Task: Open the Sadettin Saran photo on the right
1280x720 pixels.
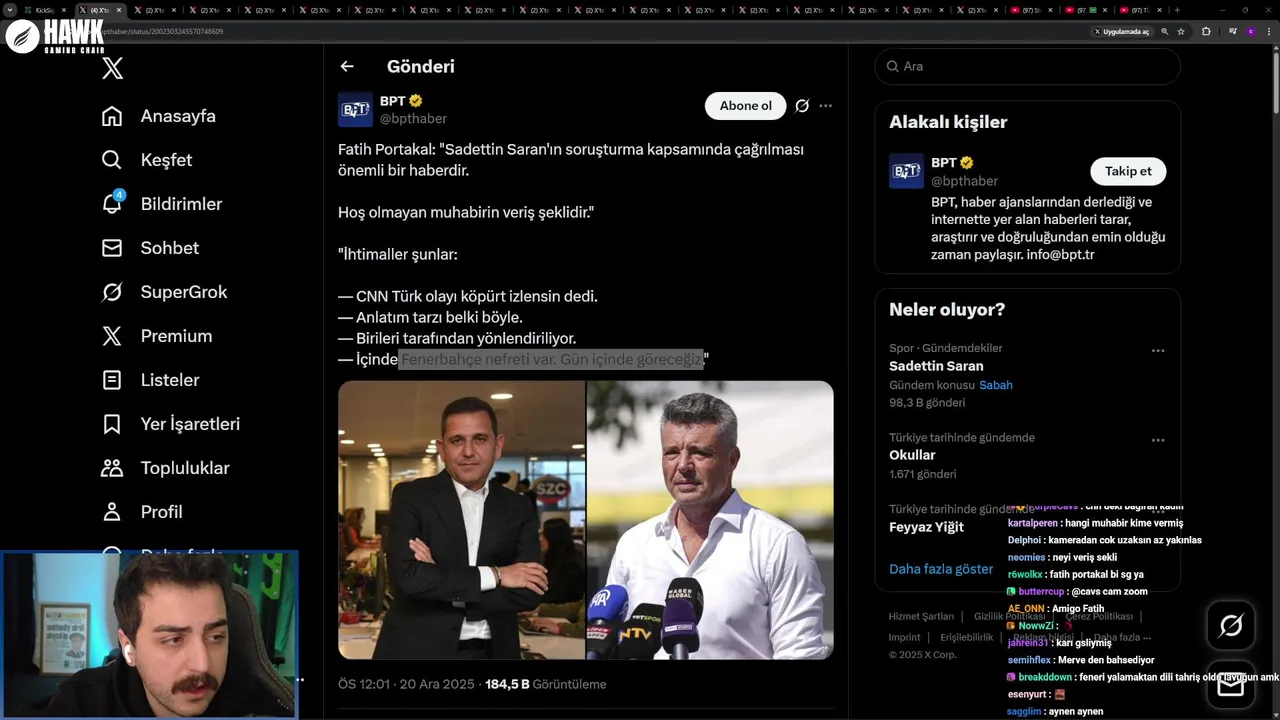Action: [x=710, y=520]
